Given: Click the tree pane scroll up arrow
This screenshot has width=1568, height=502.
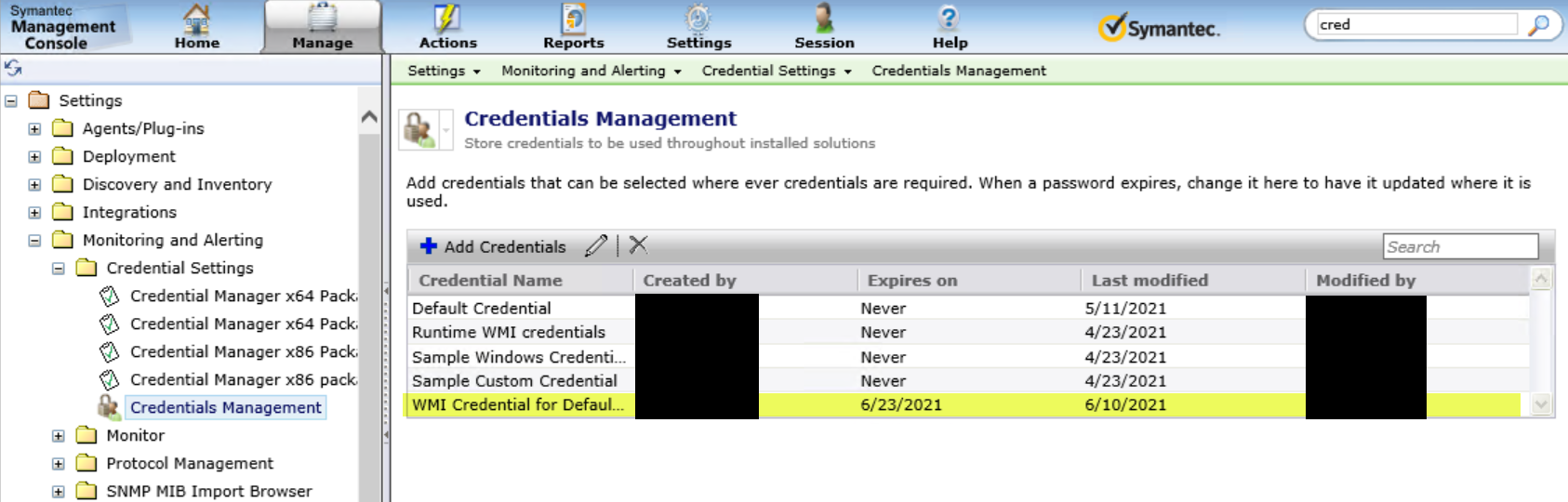Looking at the screenshot, I should coord(369,117).
